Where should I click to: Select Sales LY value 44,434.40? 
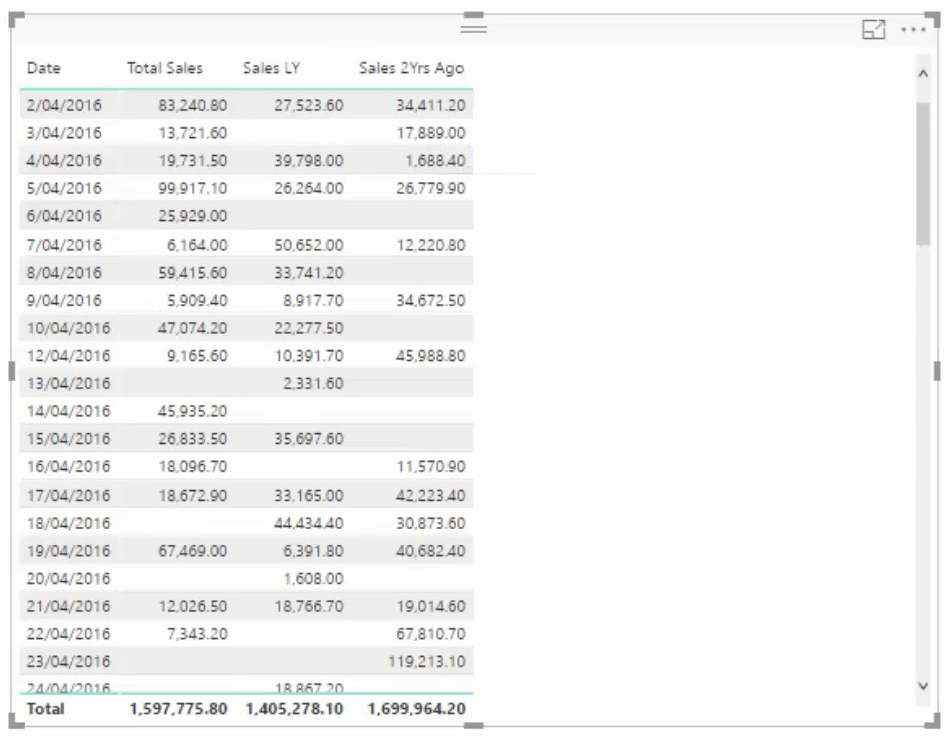tap(309, 525)
